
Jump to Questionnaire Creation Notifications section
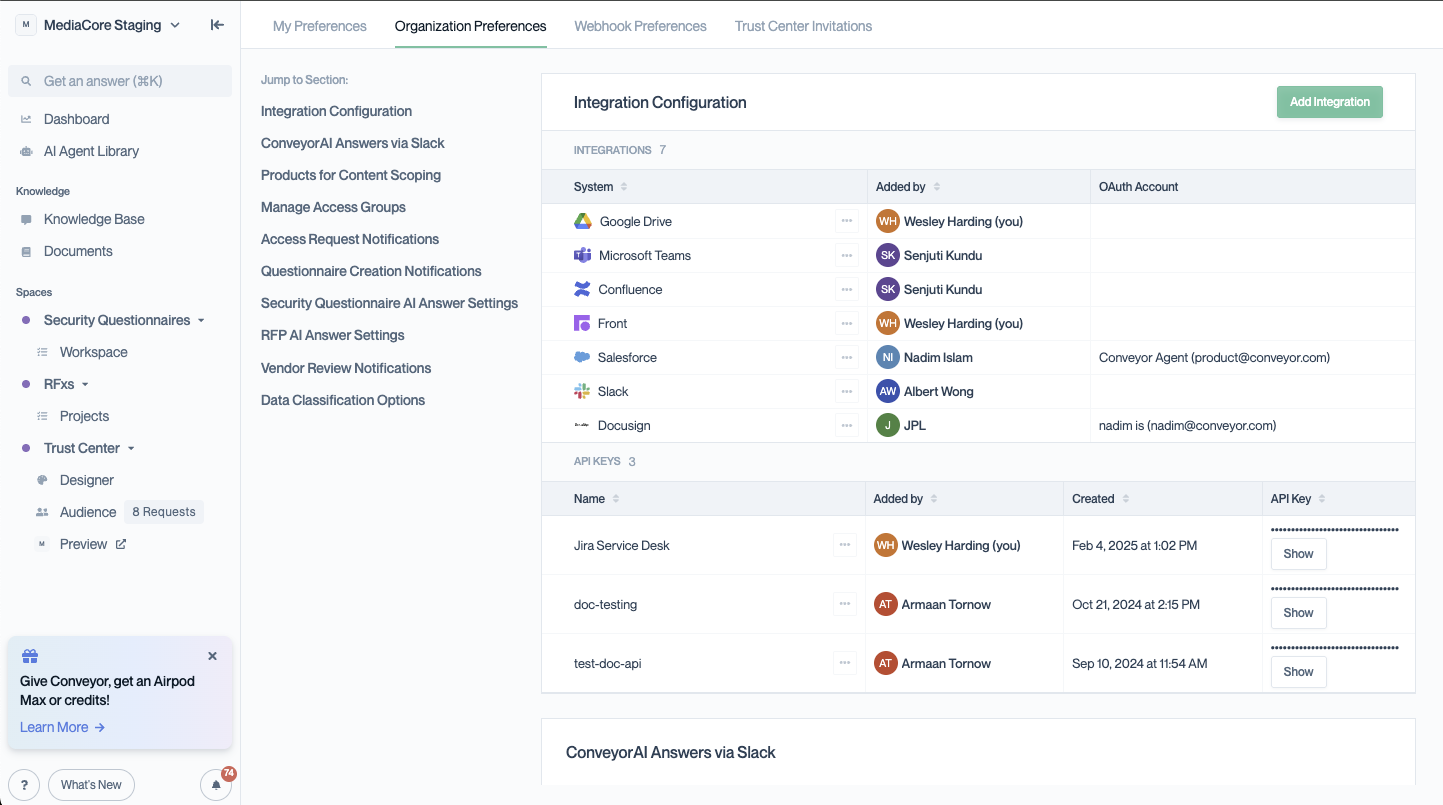pyautogui.click(x=371, y=271)
